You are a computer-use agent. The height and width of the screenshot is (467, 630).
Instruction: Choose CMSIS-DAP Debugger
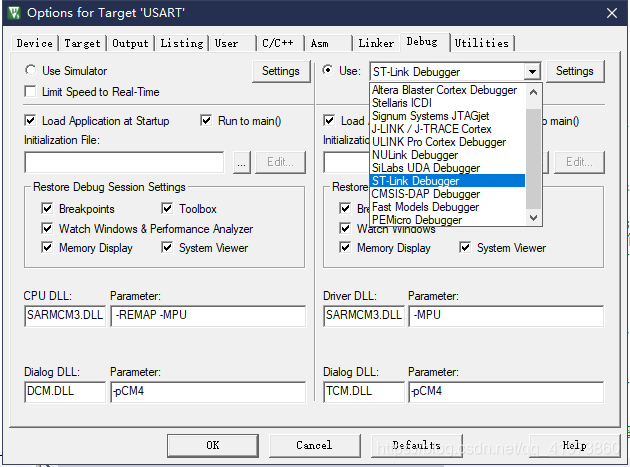tap(447, 194)
